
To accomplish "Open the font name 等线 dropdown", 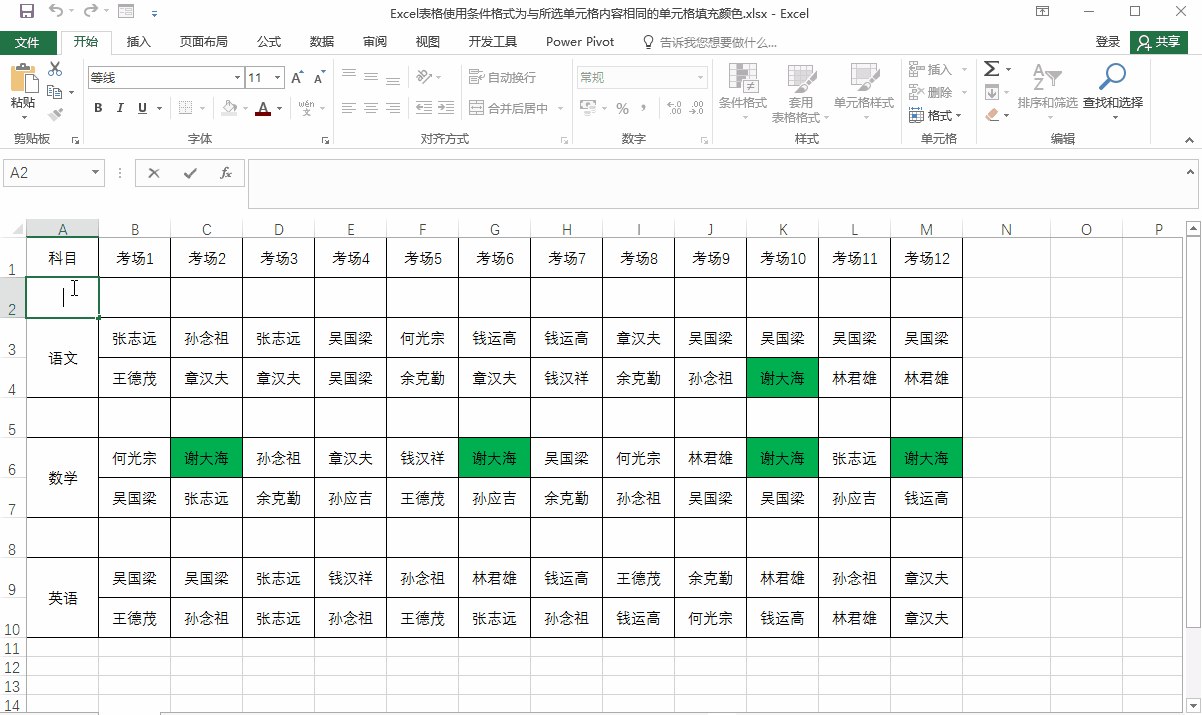I will click(237, 77).
